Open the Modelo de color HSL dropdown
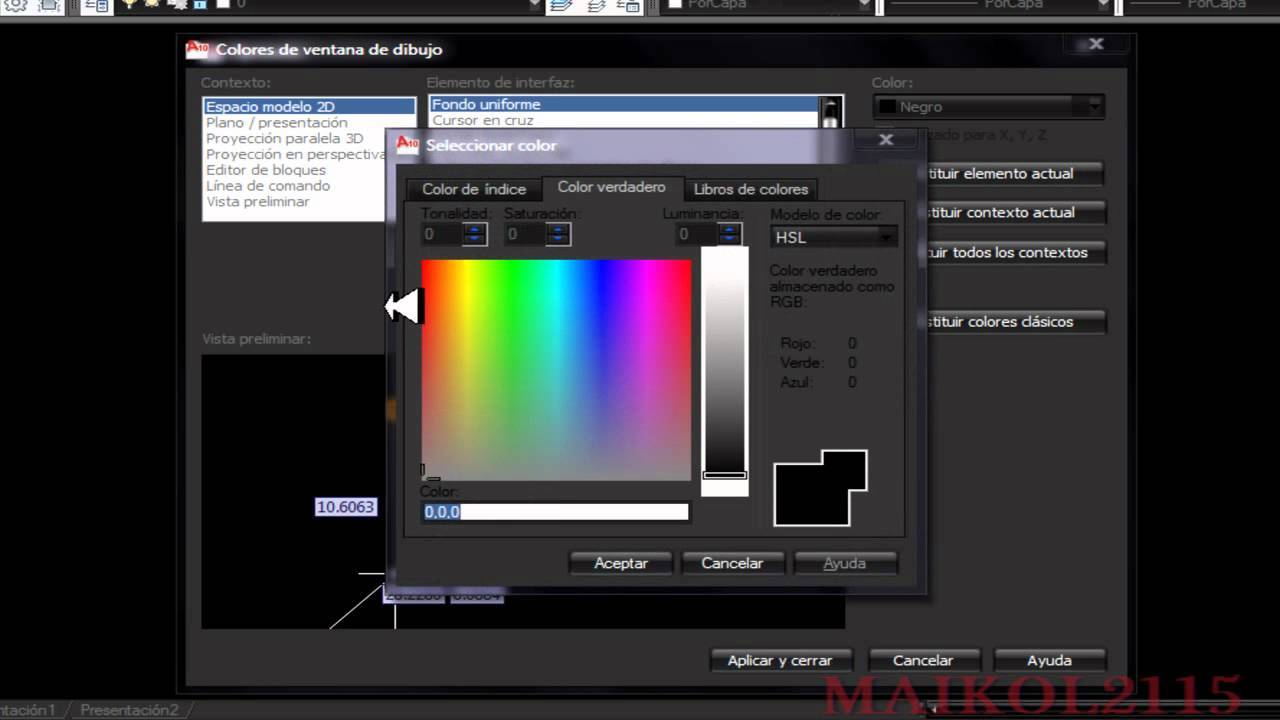Image resolution: width=1280 pixels, height=720 pixels. (x=886, y=237)
